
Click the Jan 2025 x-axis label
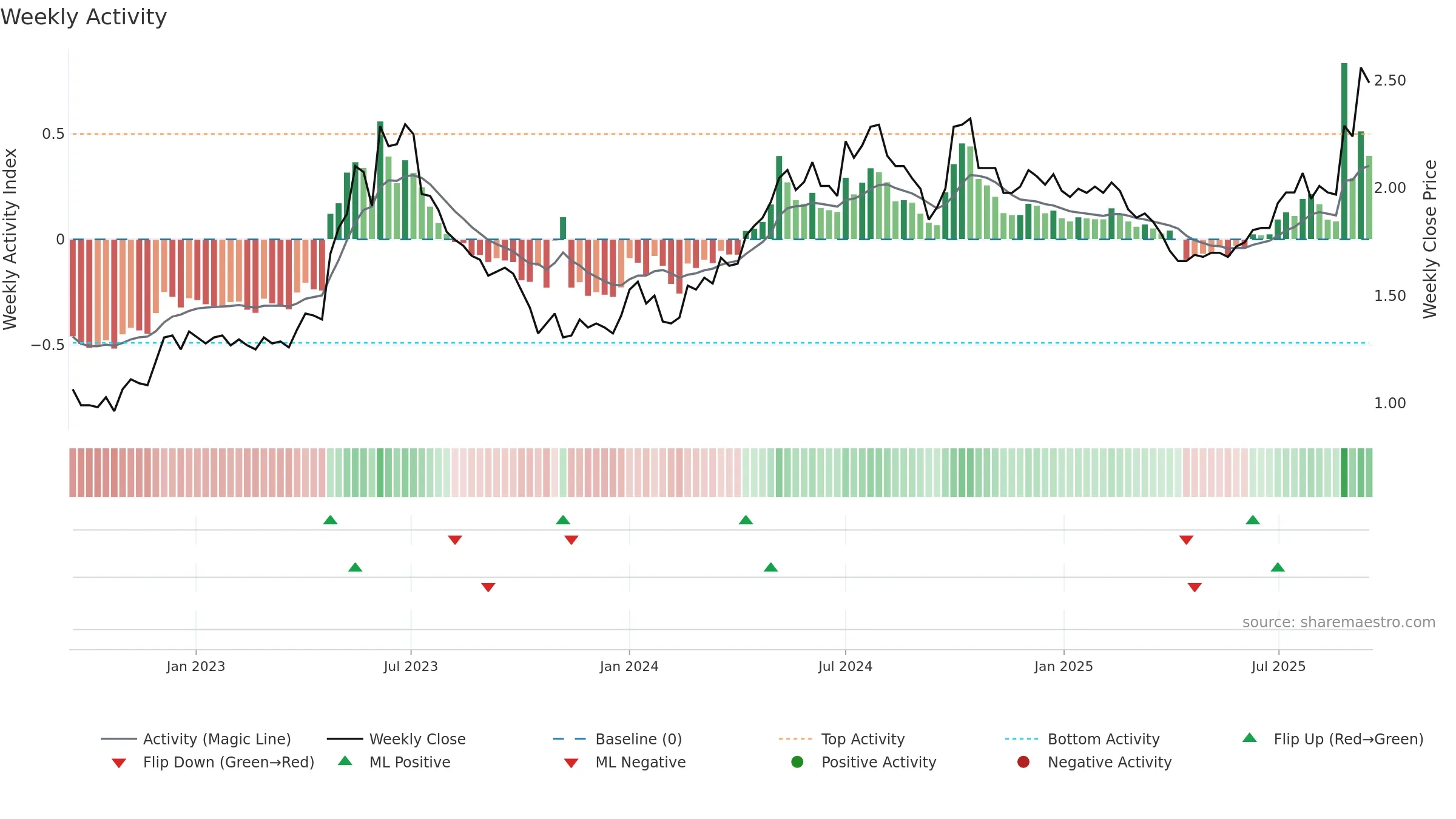(1063, 666)
